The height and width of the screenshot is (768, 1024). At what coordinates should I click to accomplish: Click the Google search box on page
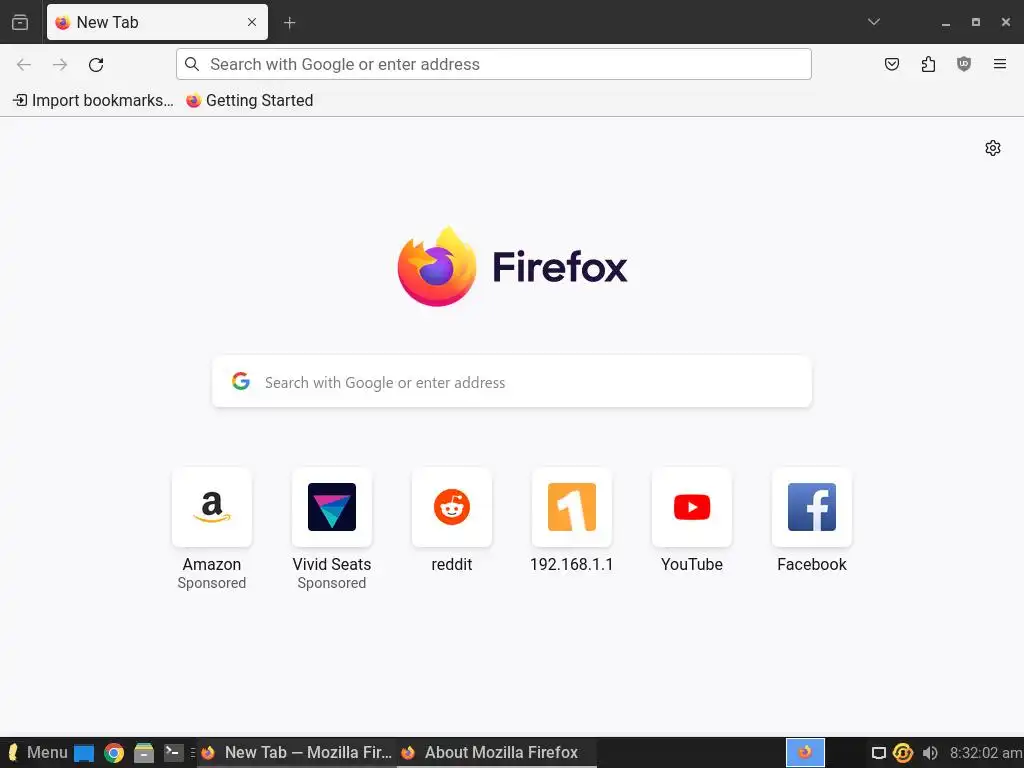click(x=512, y=382)
